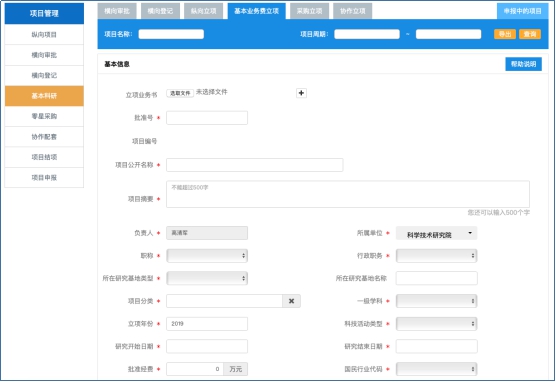Click the 批准经费 amount field

[x=195, y=369]
